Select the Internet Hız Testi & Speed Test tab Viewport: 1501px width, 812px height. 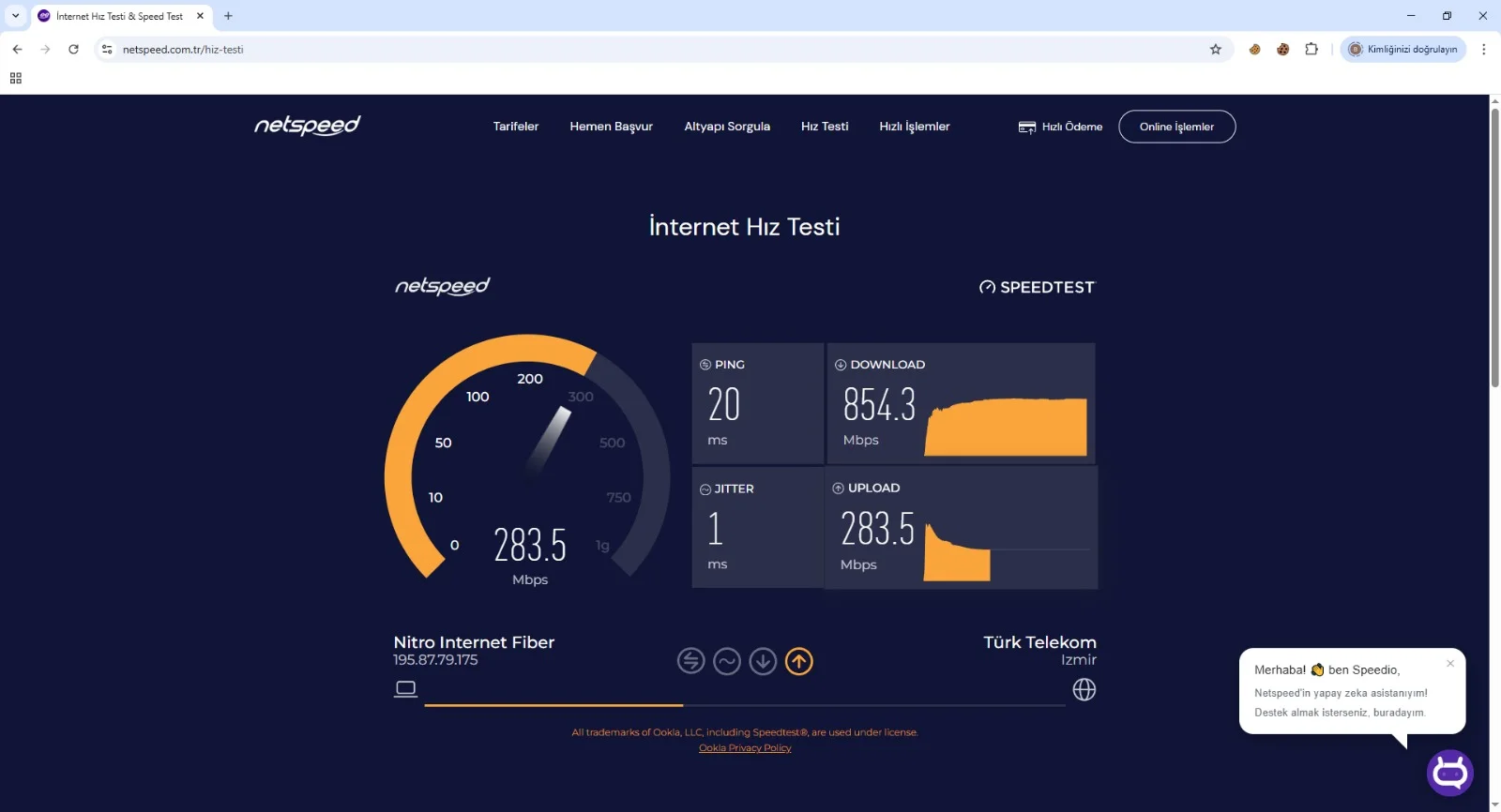pyautogui.click(x=120, y=16)
